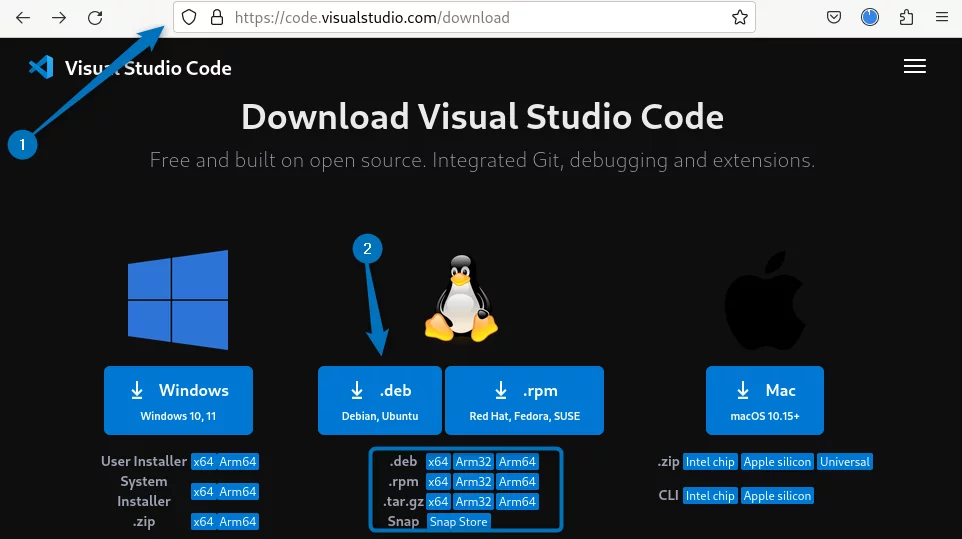Go forward with the browser forward arrow

tap(59, 18)
